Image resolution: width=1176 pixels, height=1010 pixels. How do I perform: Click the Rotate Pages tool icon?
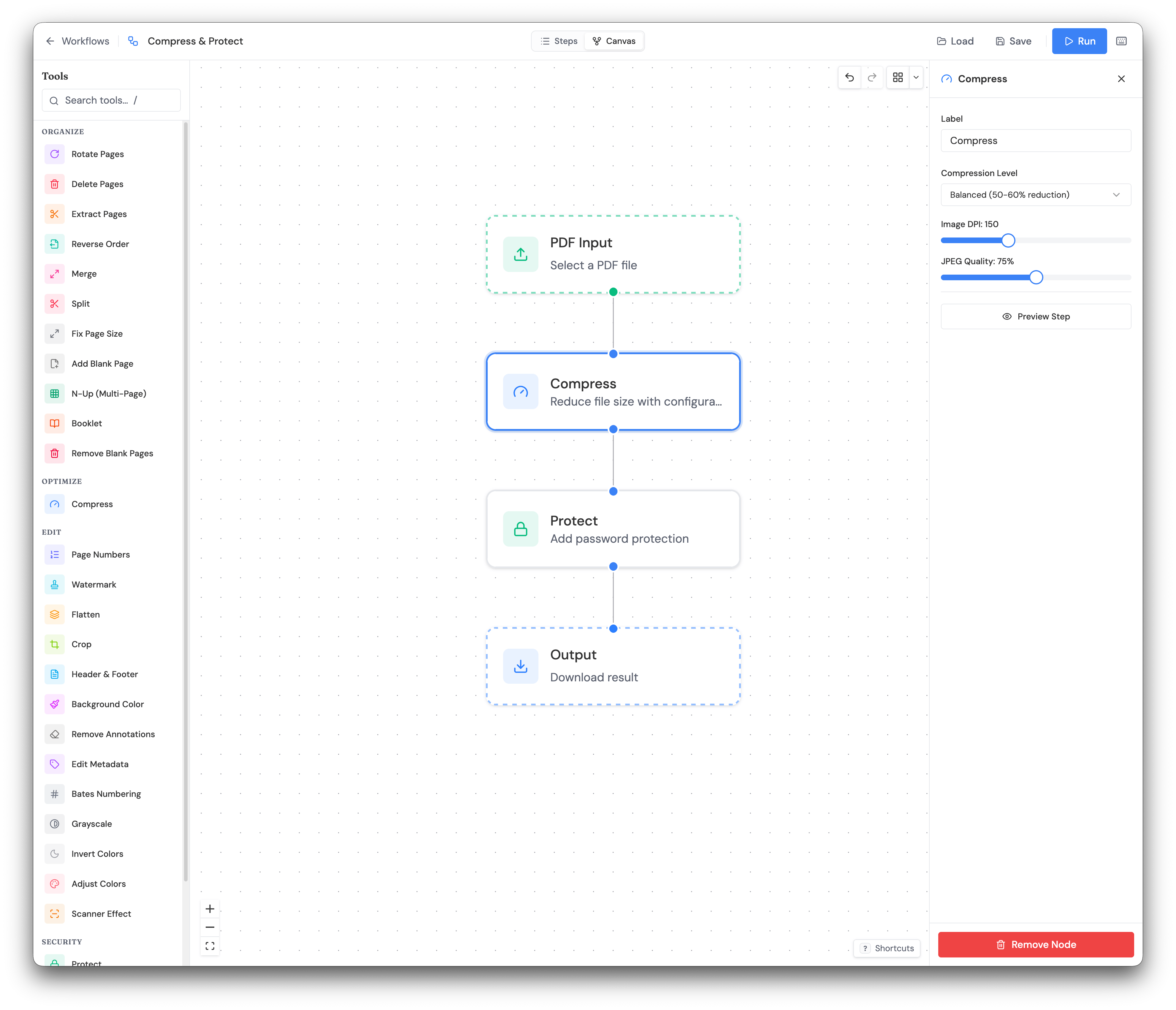[55, 154]
